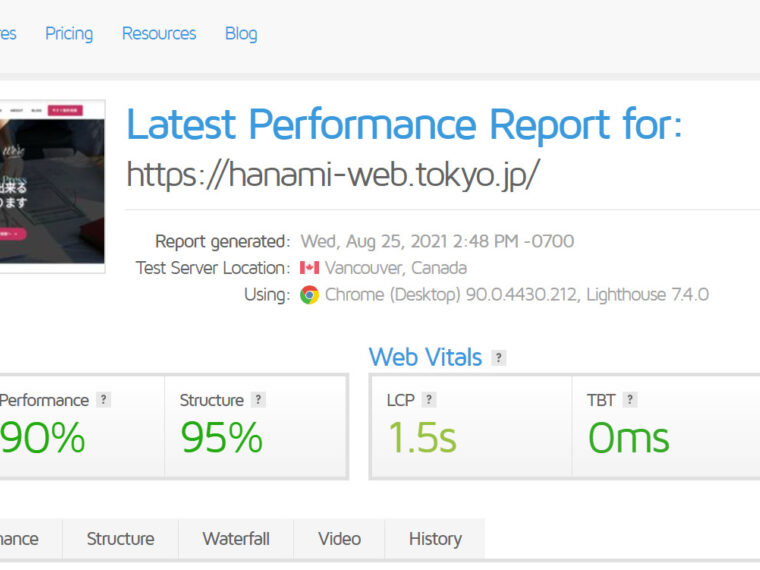Click the Latest Performance Report heading
The width and height of the screenshot is (760, 570).
(404, 125)
